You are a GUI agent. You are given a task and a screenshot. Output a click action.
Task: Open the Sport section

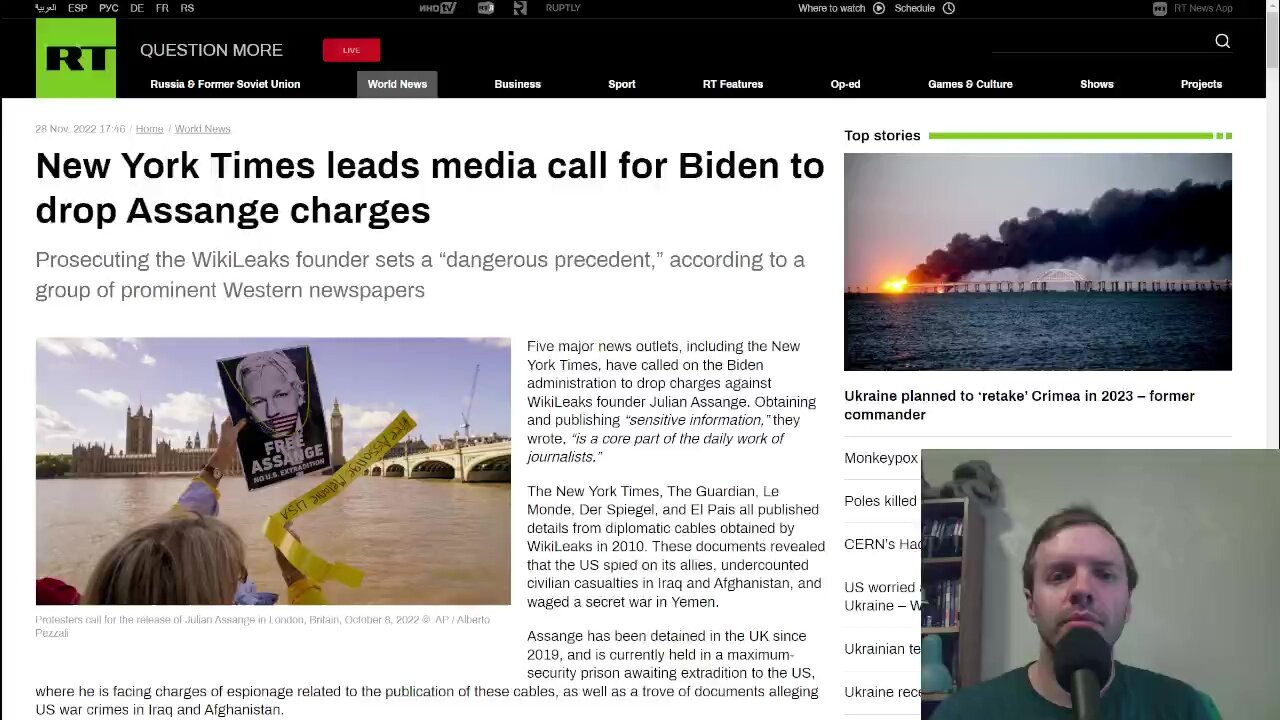point(622,84)
